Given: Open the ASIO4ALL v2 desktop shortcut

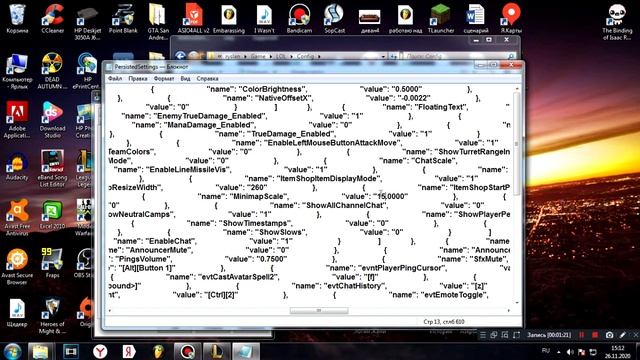Looking at the screenshot, I should (193, 18).
